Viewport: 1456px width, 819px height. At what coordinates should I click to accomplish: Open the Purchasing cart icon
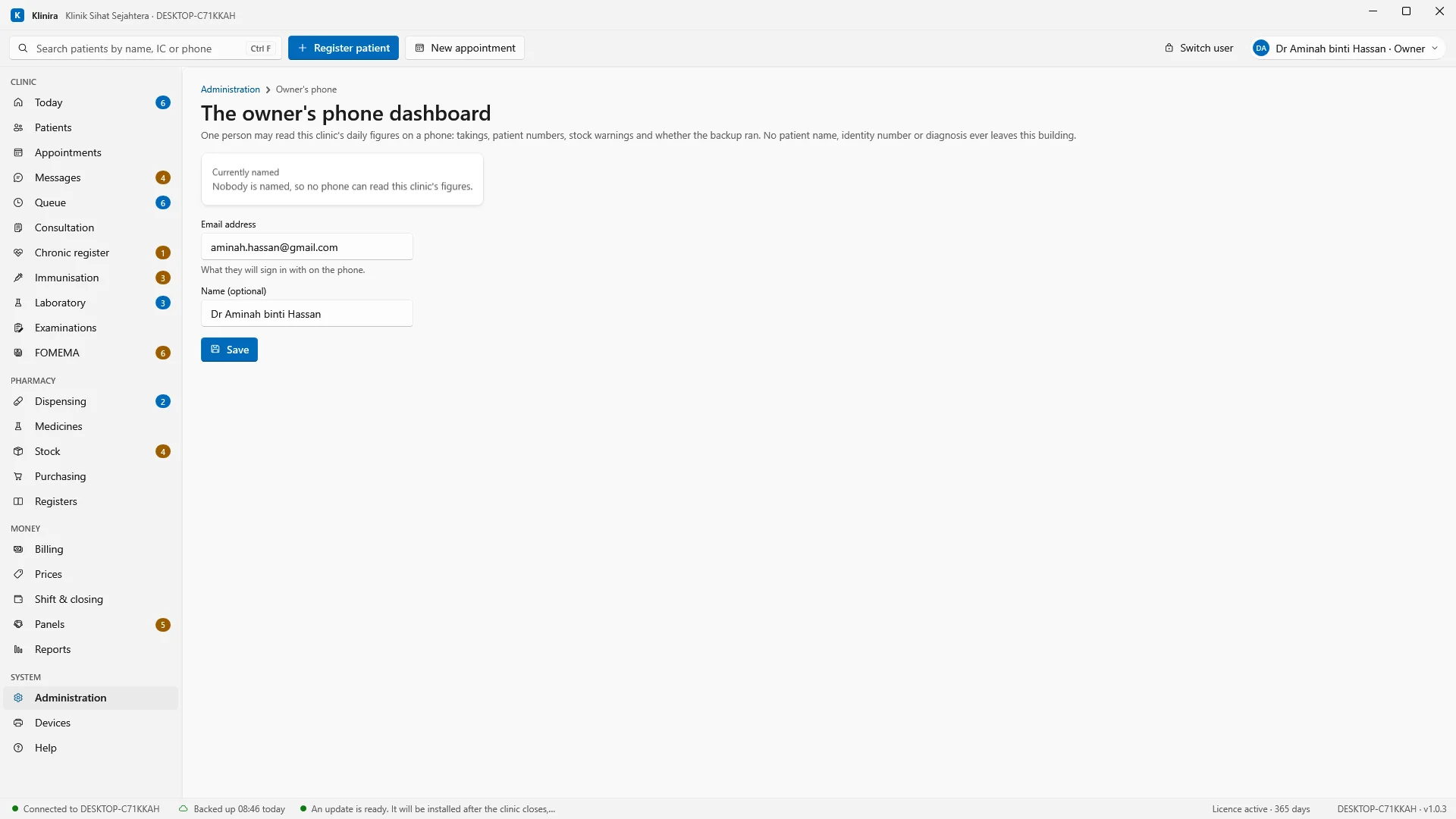(18, 476)
